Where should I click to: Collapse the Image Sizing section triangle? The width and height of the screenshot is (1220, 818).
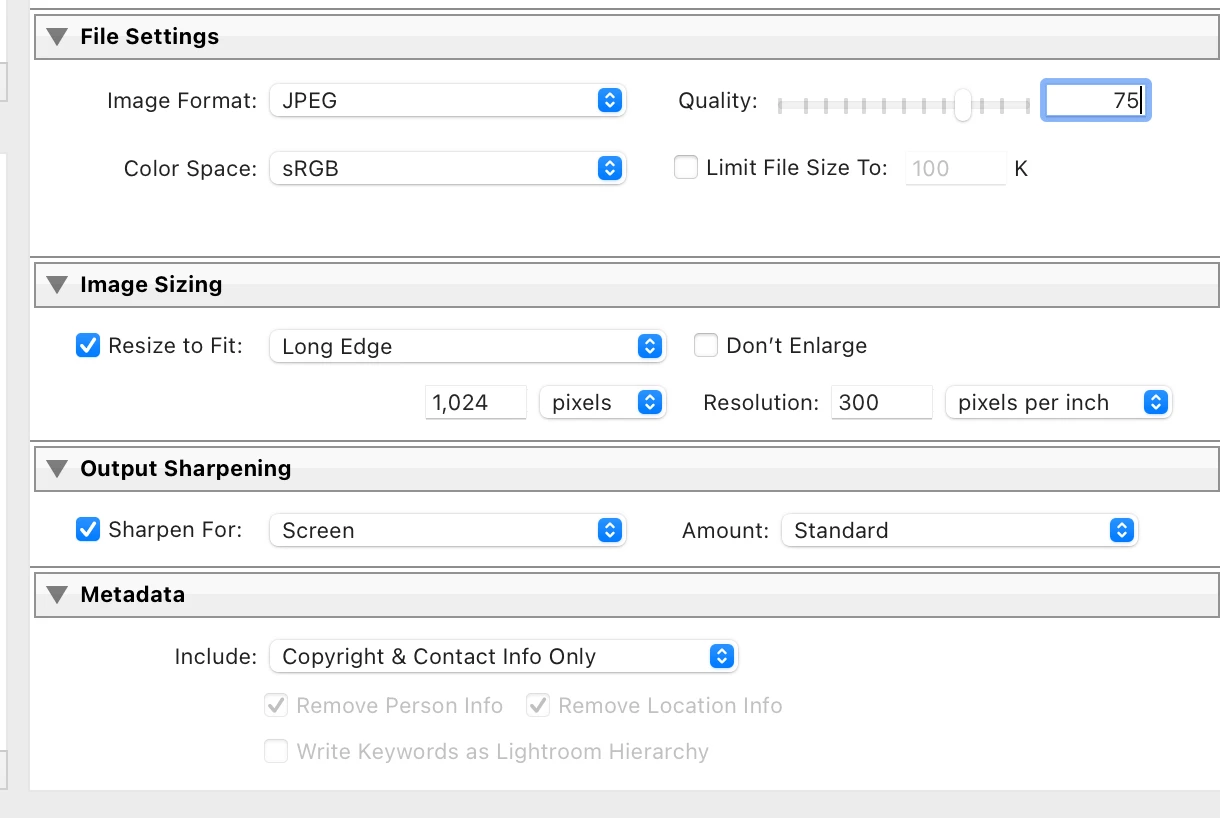pyautogui.click(x=58, y=285)
